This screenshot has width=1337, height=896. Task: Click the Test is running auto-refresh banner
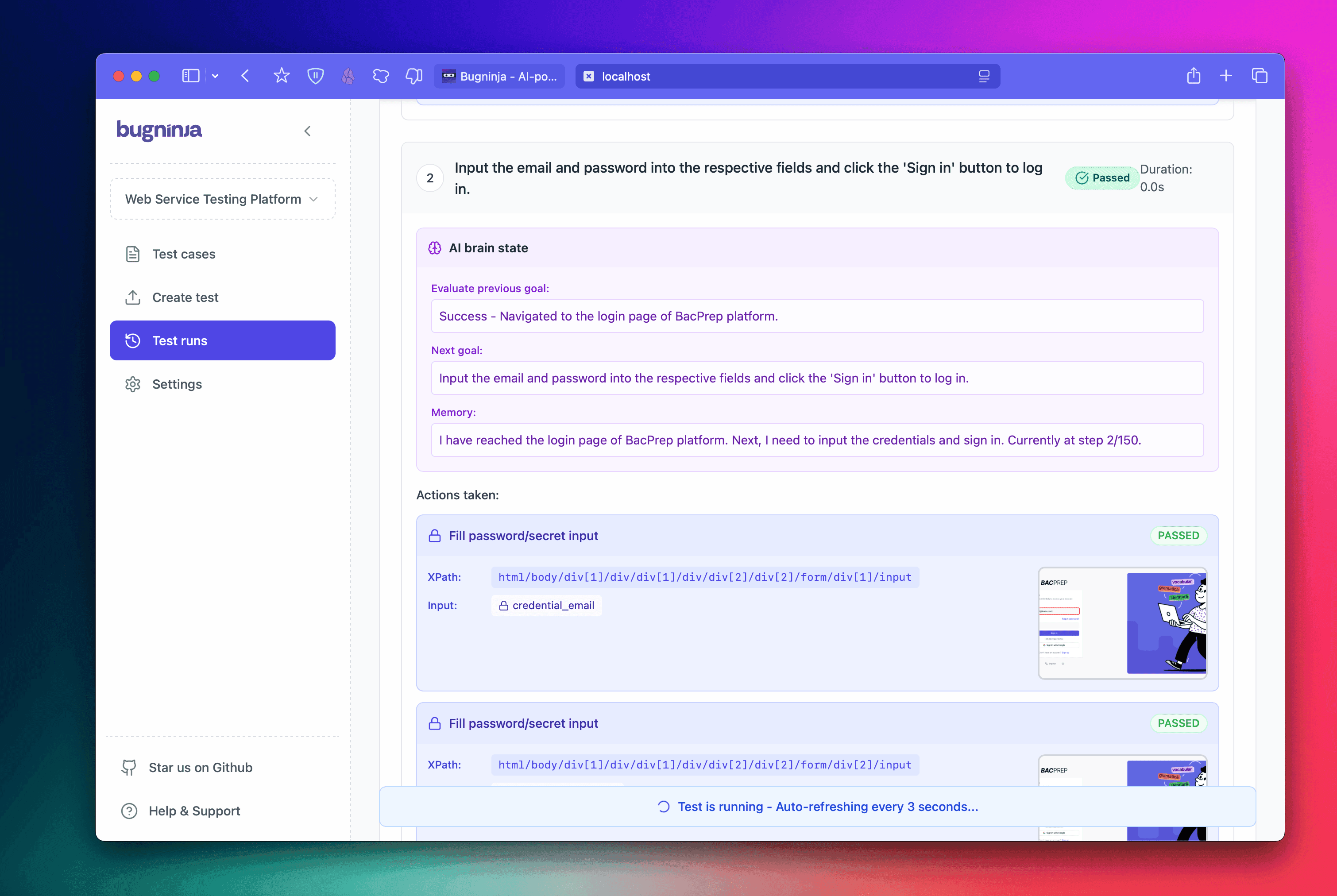click(817, 806)
